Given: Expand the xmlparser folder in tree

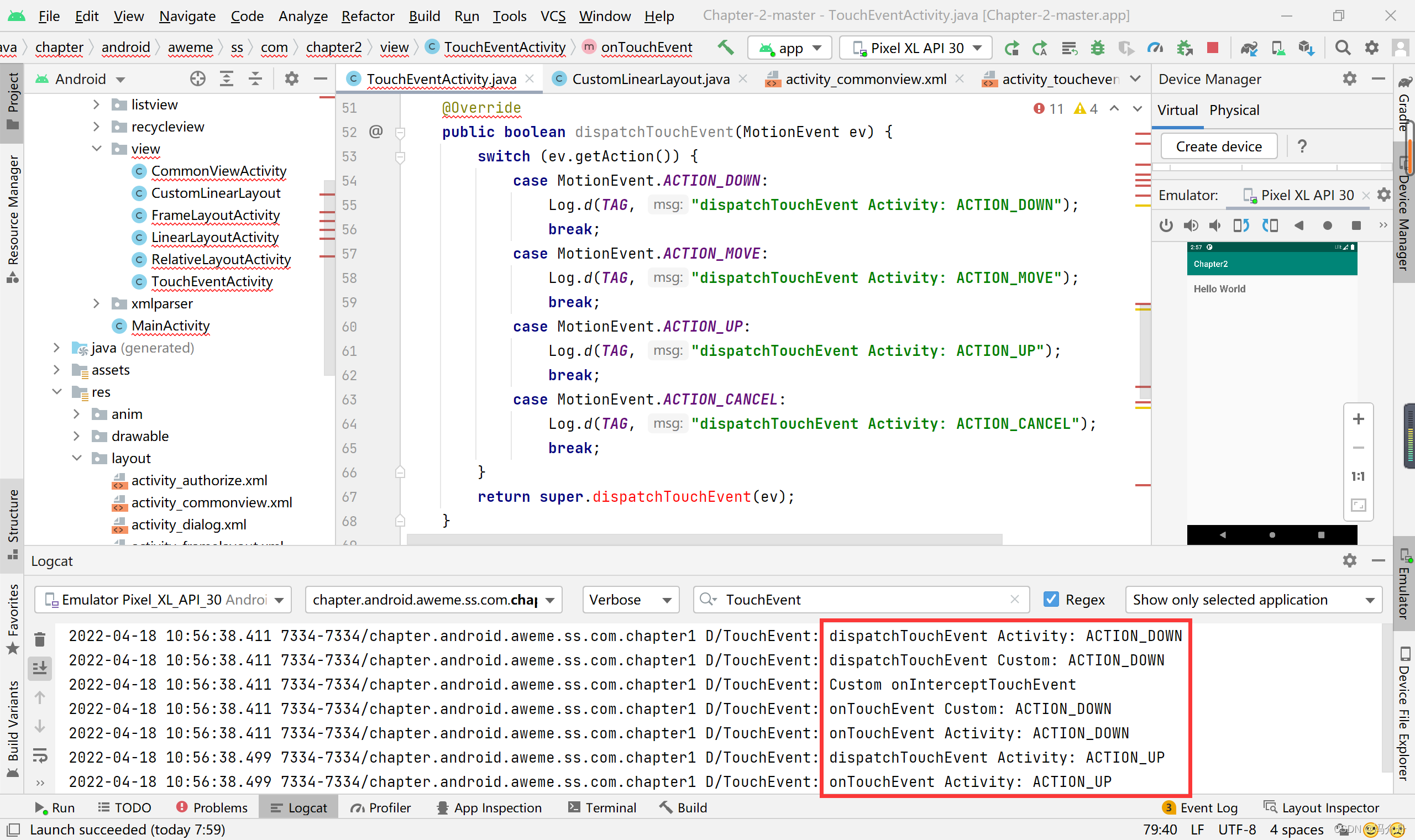Looking at the screenshot, I should click(96, 303).
